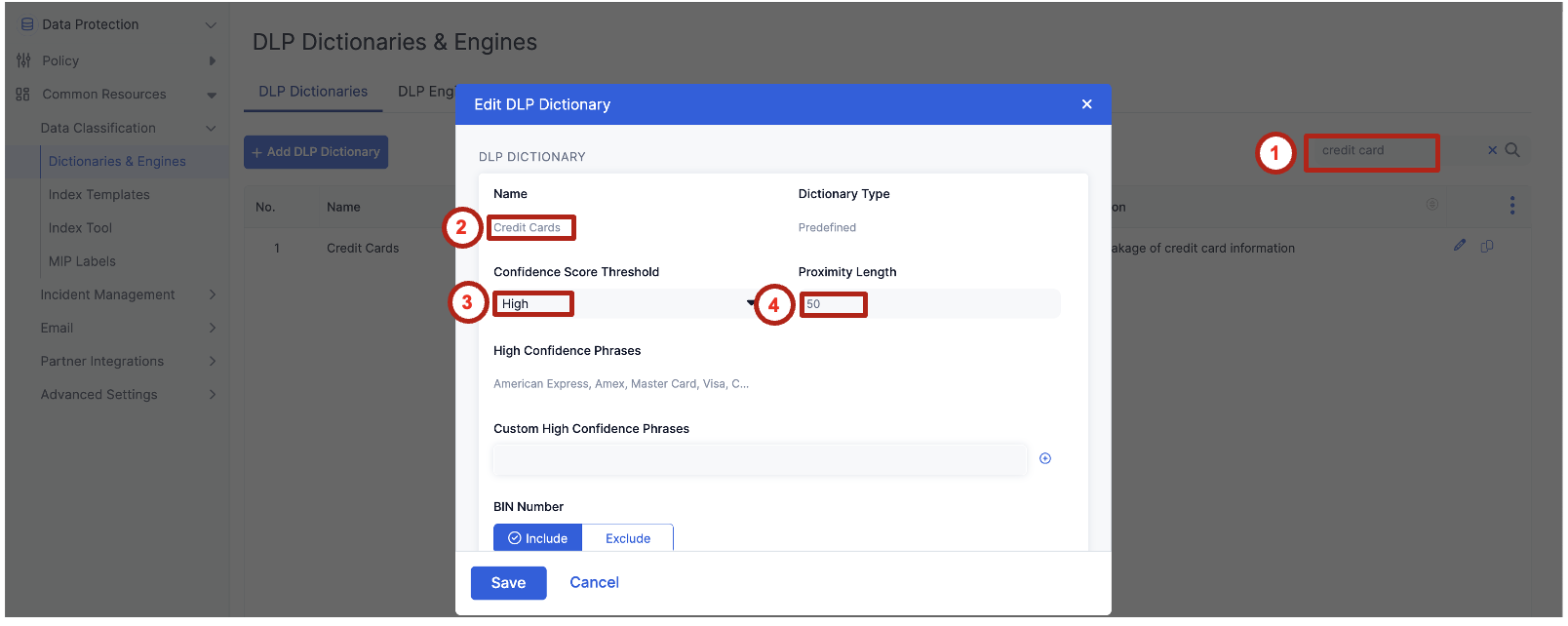This screenshot has height=626, width=1568.
Task: Collapse the Data Classification section
Action: coord(211,129)
